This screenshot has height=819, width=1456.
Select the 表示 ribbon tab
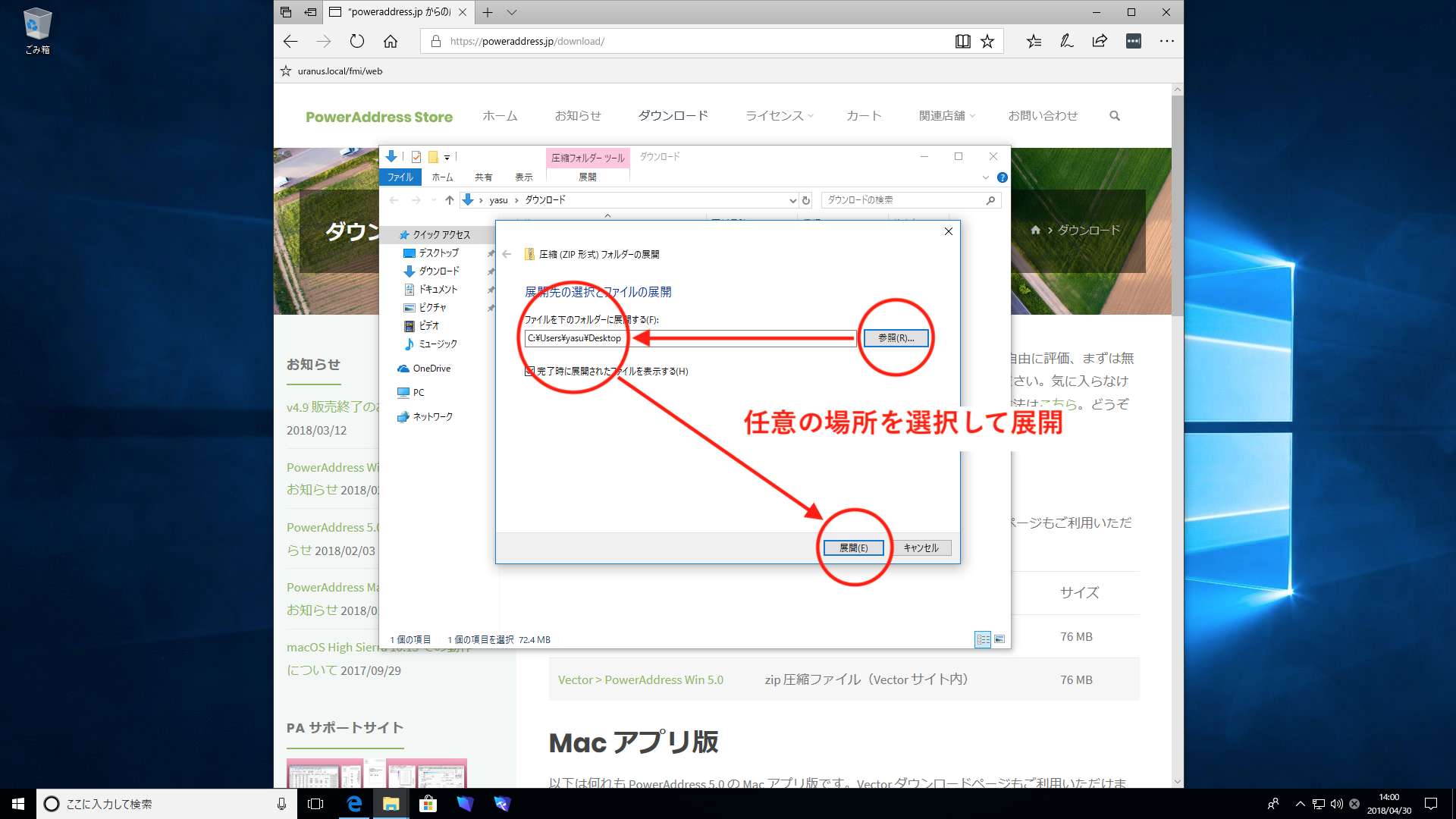coord(524,177)
